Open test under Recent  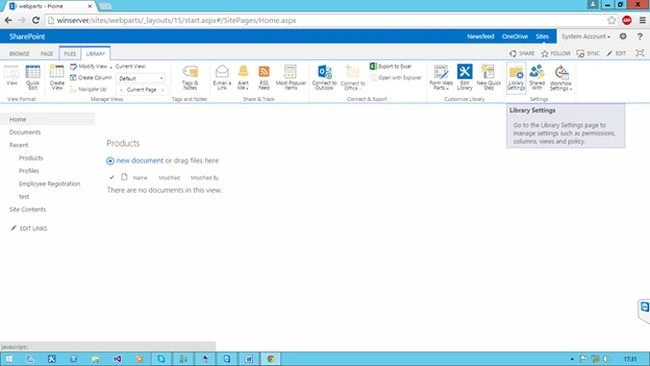24,196
